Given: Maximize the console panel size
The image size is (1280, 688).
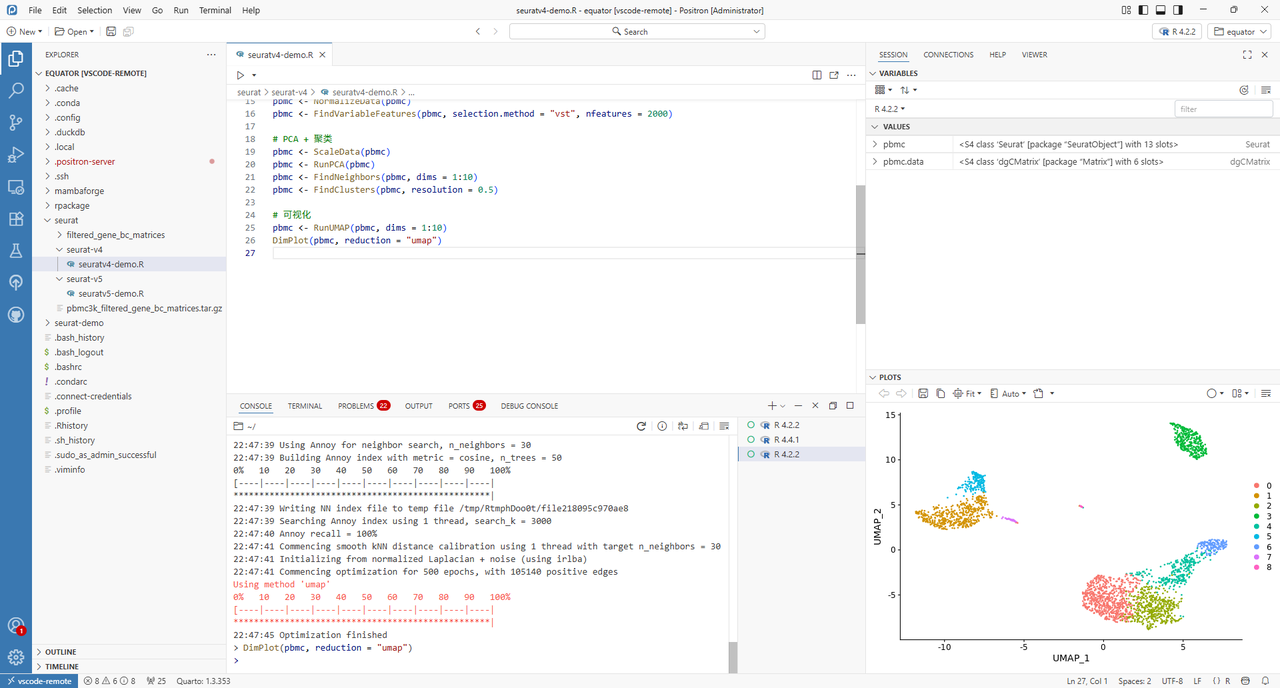Looking at the screenshot, I should 850,406.
